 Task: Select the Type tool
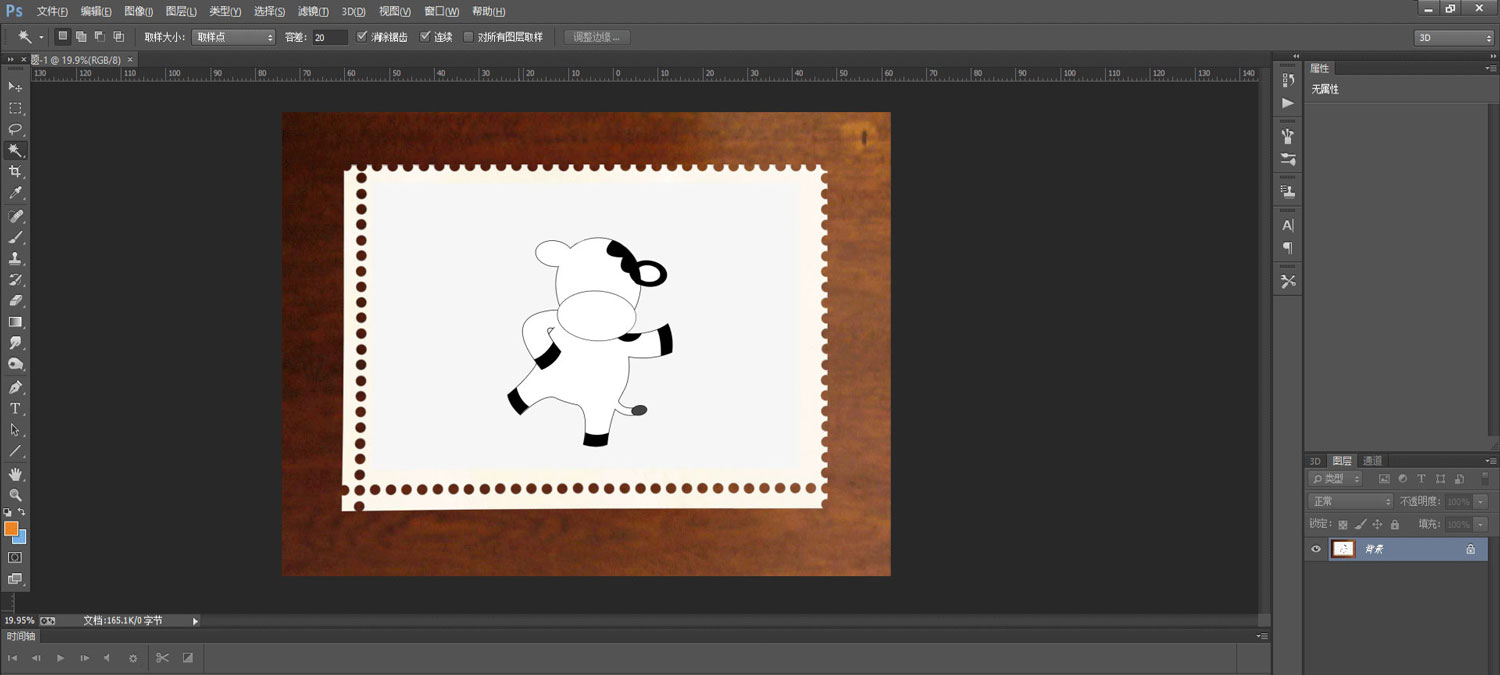(15, 408)
